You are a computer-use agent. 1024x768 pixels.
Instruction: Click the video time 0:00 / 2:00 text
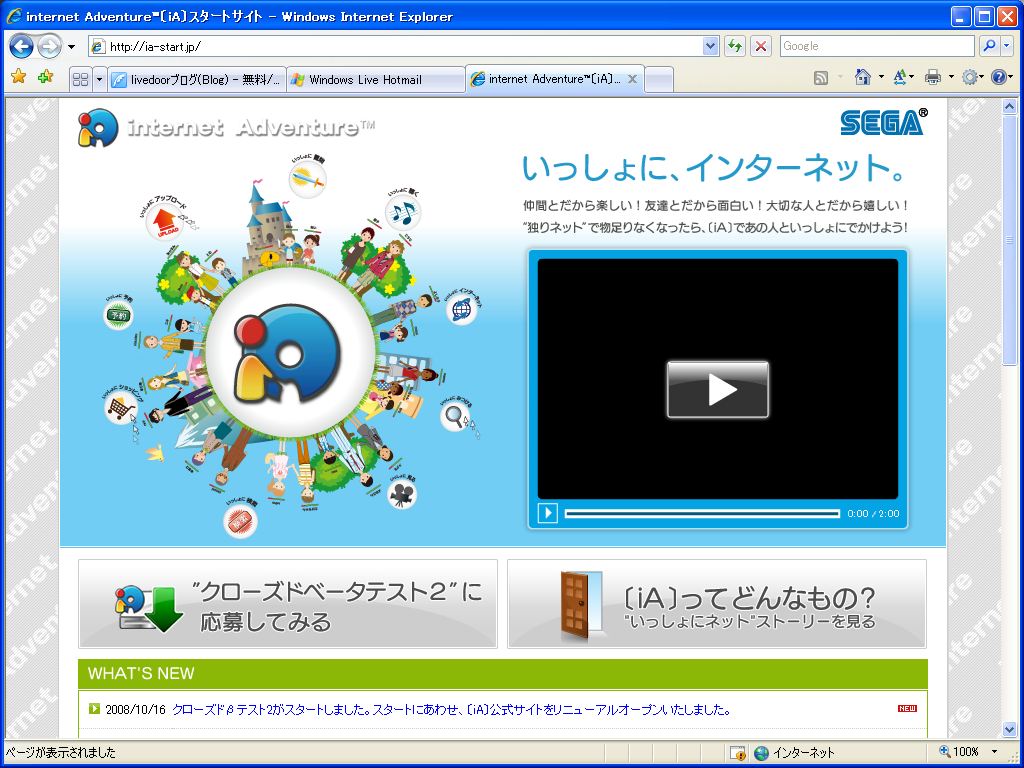[873, 514]
